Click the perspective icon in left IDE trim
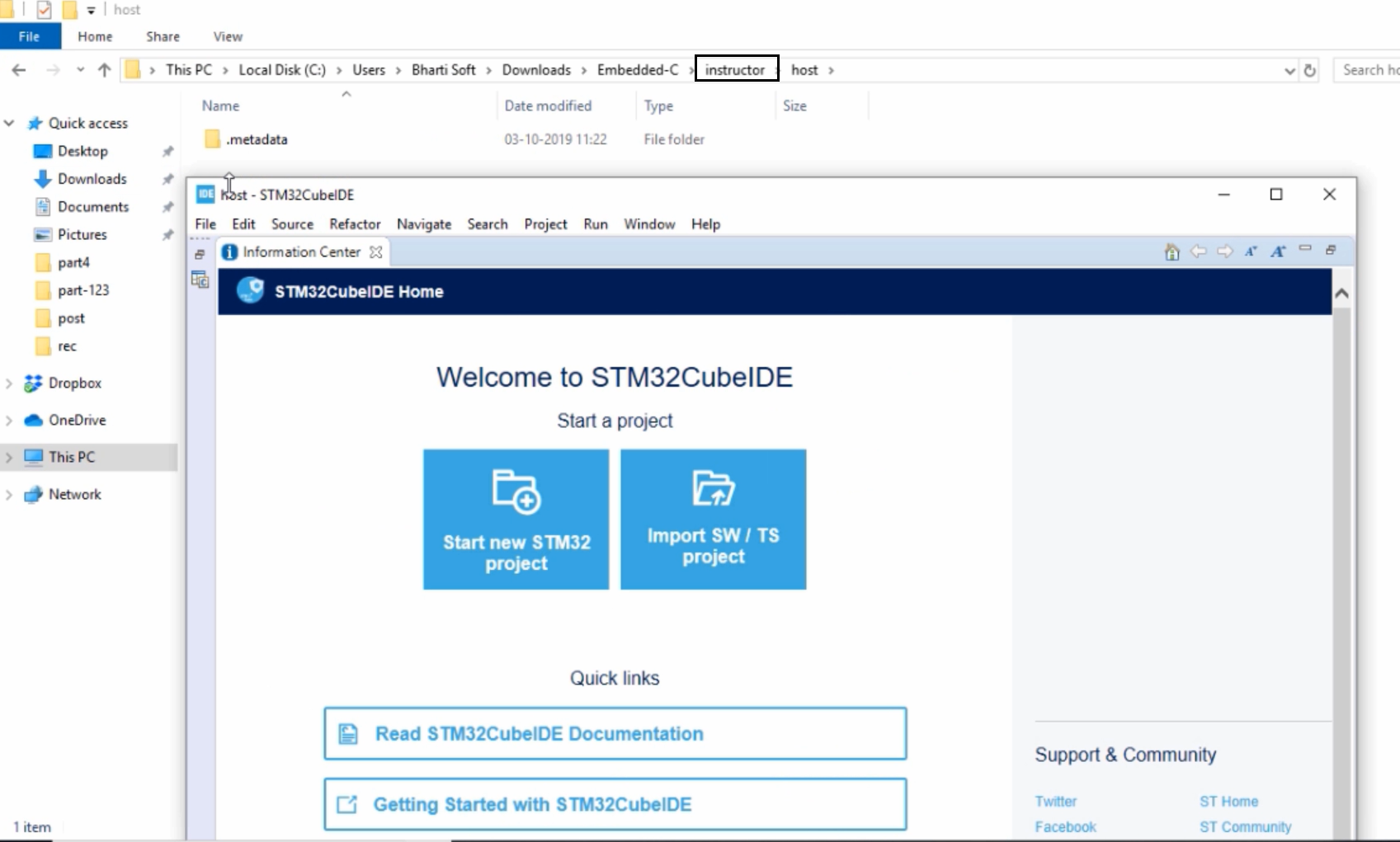 click(x=200, y=280)
